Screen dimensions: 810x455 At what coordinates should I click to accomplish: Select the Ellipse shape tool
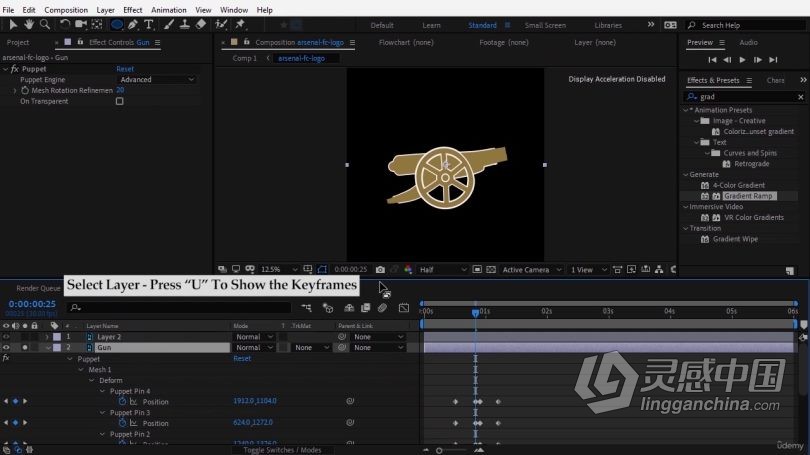pyautogui.click(x=117, y=24)
